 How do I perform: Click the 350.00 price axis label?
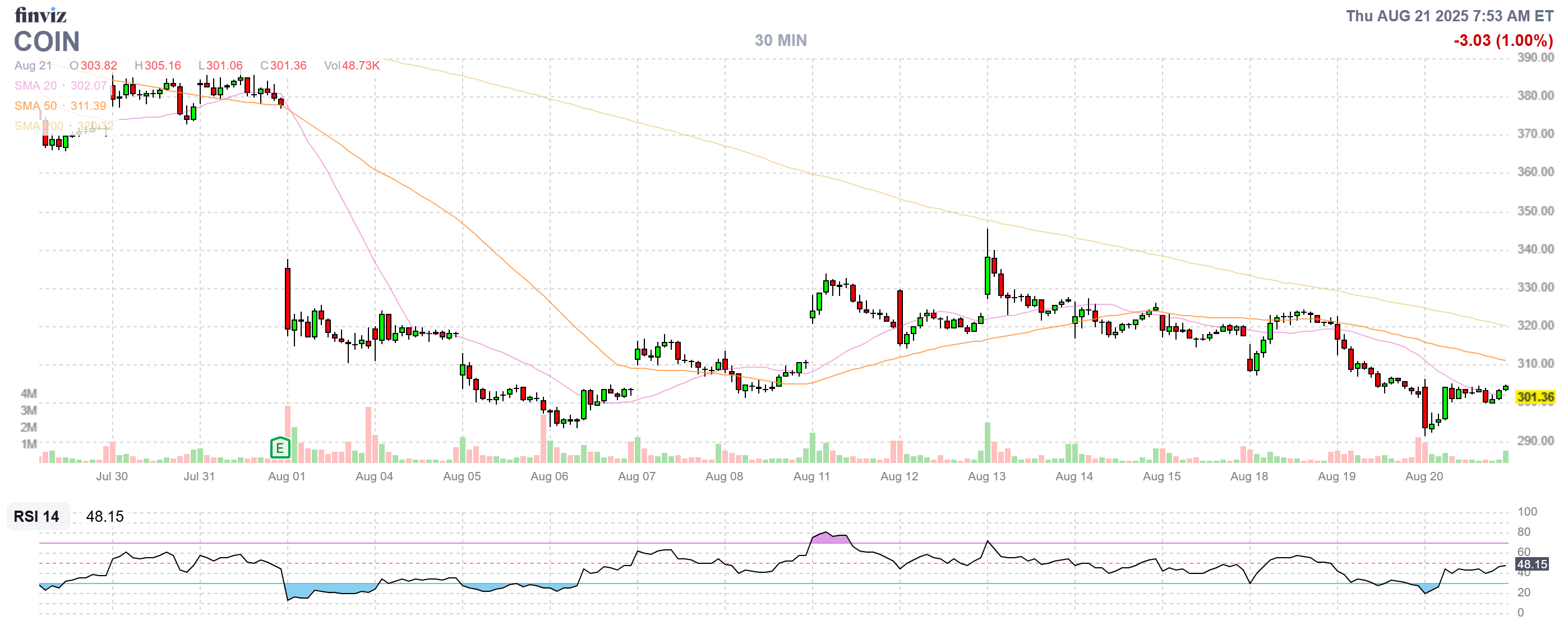point(1534,211)
